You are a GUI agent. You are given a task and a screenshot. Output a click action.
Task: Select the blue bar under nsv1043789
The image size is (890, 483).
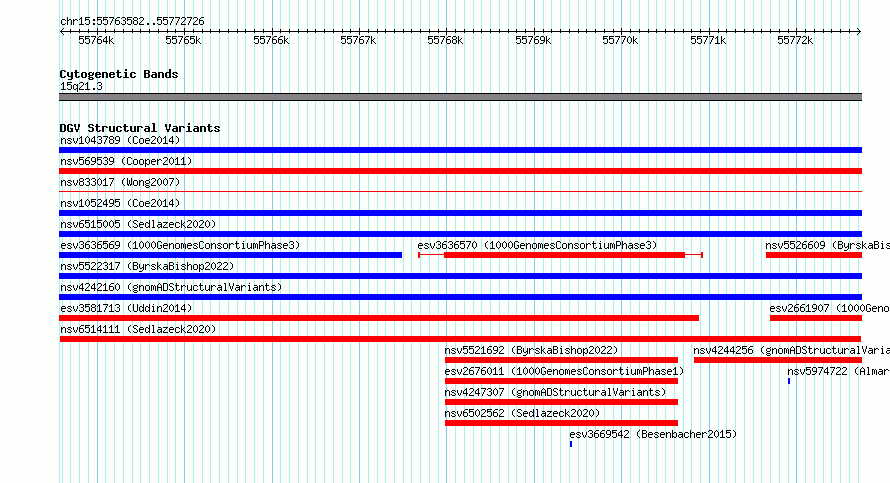(x=460, y=150)
